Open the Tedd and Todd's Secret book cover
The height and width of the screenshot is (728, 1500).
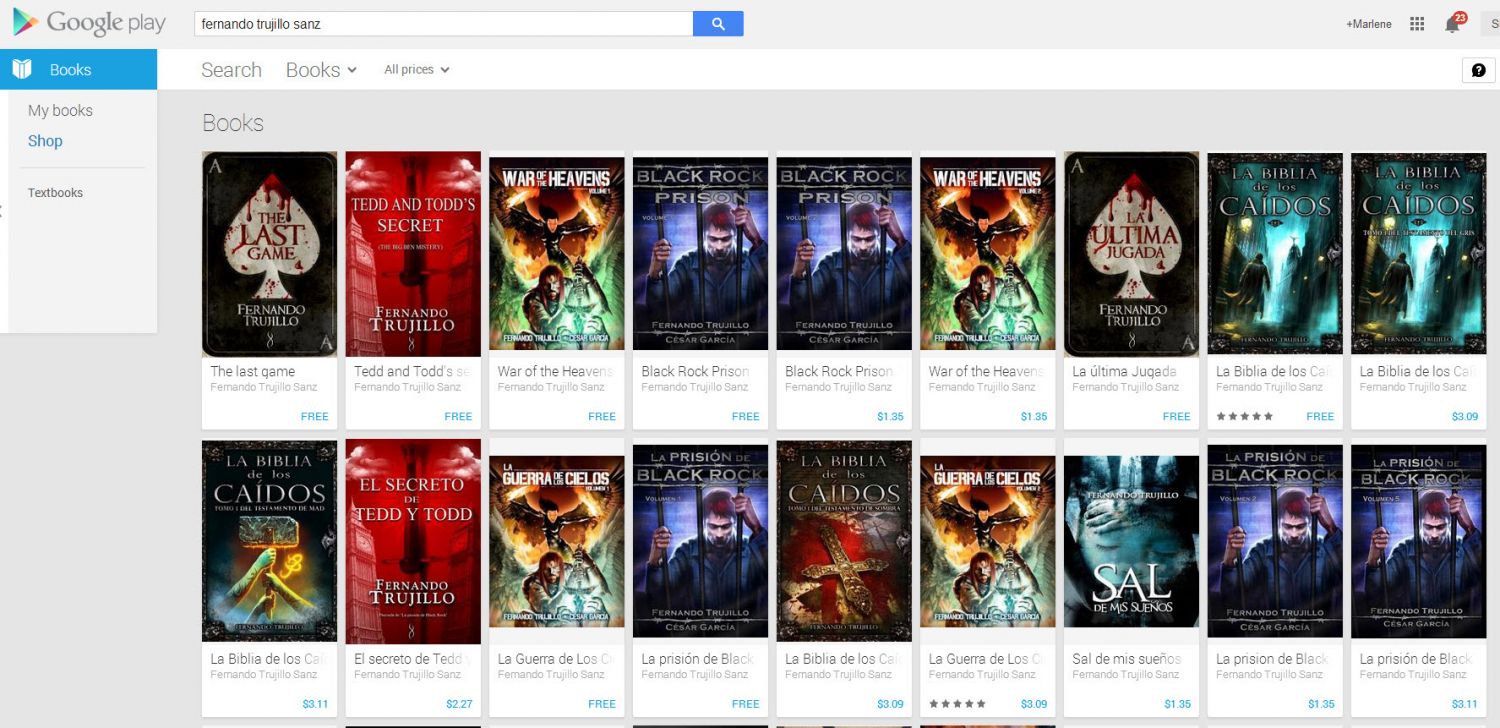[x=413, y=253]
